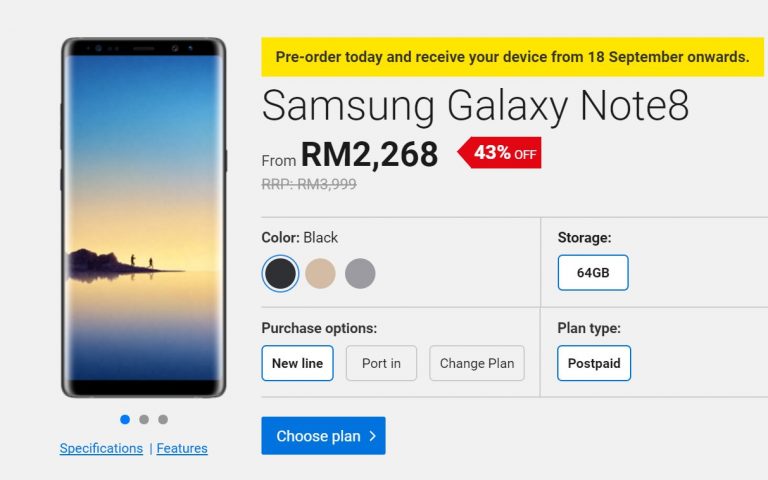Open the Specifications link

point(101,448)
